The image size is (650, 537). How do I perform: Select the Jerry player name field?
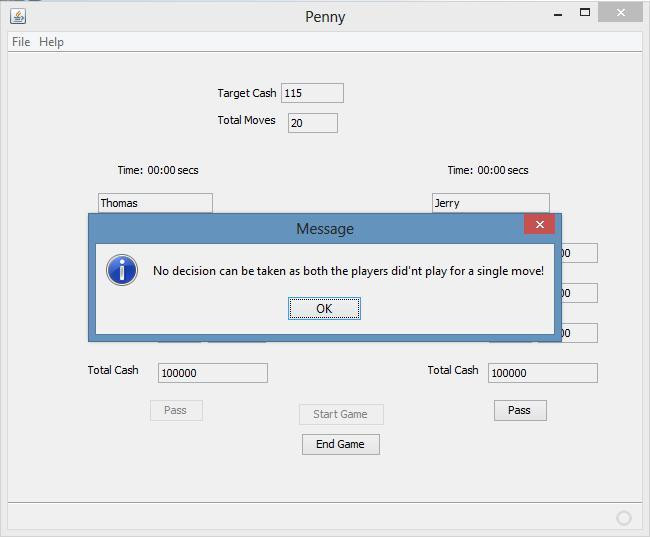pos(490,203)
